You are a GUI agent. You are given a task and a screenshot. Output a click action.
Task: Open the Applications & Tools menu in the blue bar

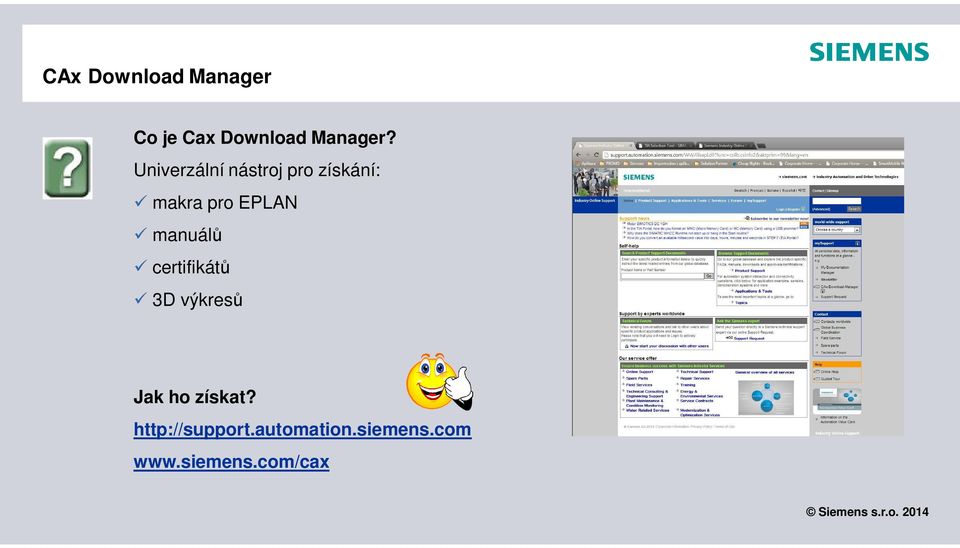click(x=689, y=201)
